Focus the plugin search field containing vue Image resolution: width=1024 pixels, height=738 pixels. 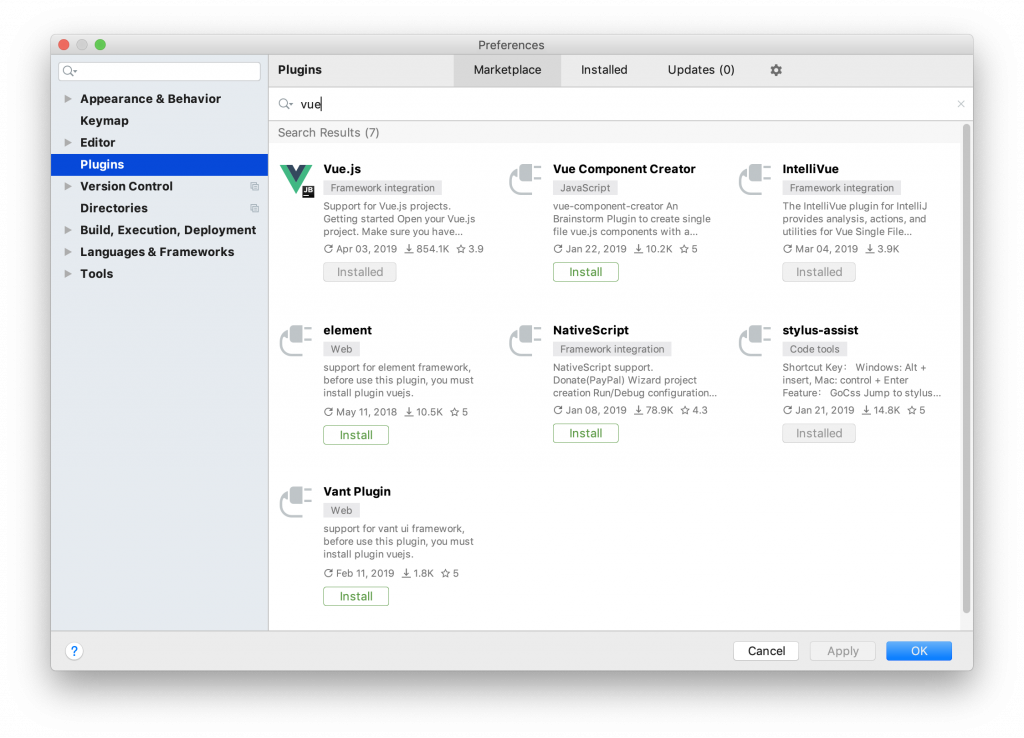point(620,104)
